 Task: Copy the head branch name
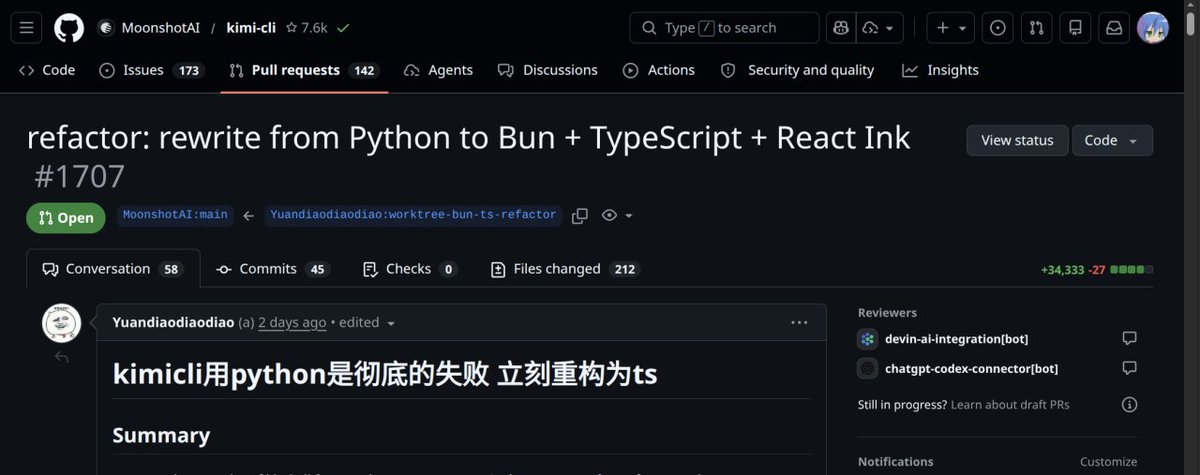(580, 216)
